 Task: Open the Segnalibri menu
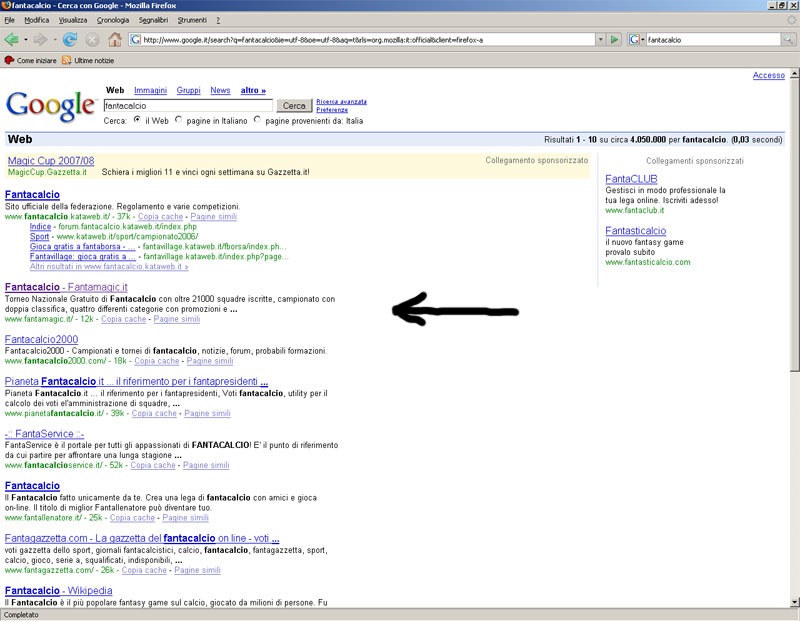tap(153, 20)
